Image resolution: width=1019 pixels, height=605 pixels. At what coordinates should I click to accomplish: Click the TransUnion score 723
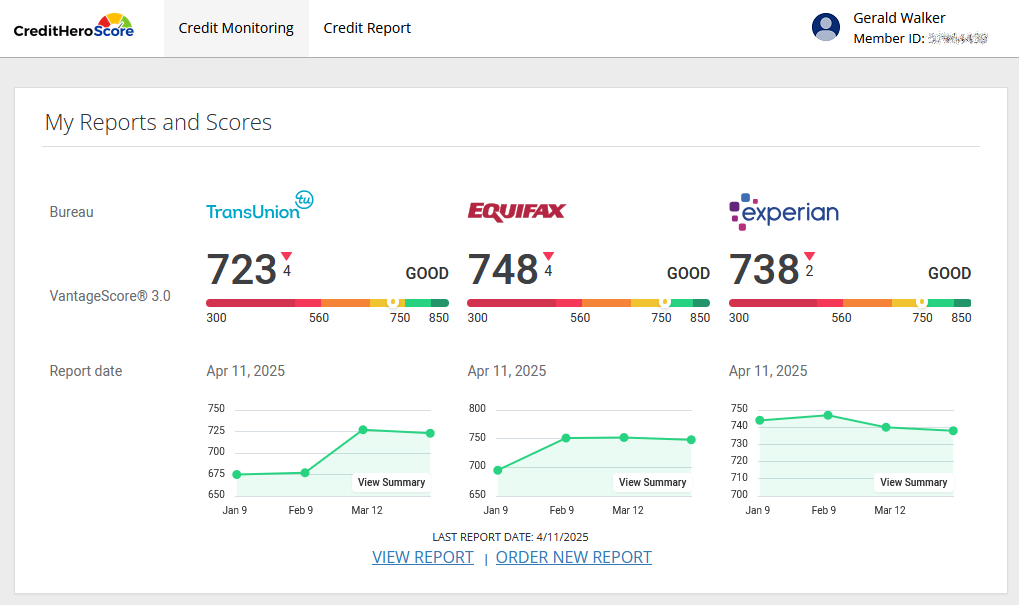242,269
